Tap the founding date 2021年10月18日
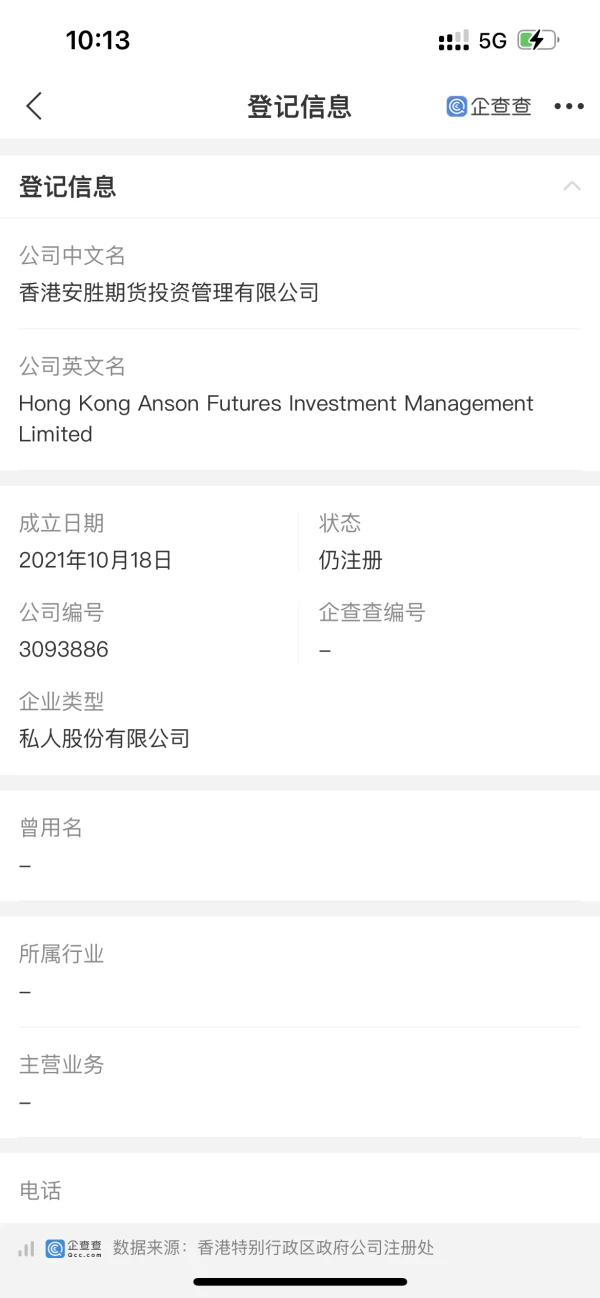This screenshot has width=600, height=1298. tap(95, 560)
